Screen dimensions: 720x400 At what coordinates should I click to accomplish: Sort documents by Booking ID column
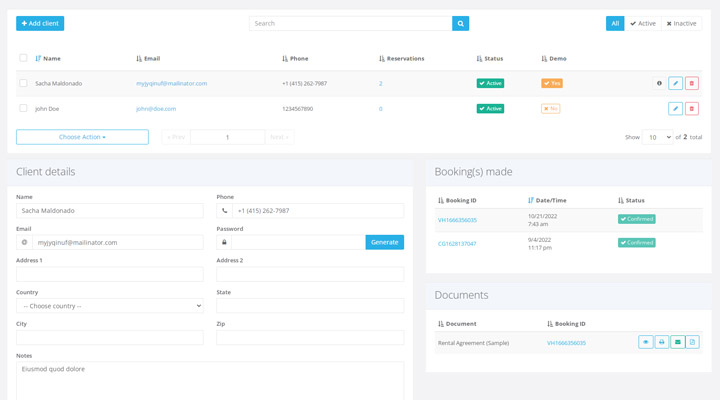tap(566, 324)
